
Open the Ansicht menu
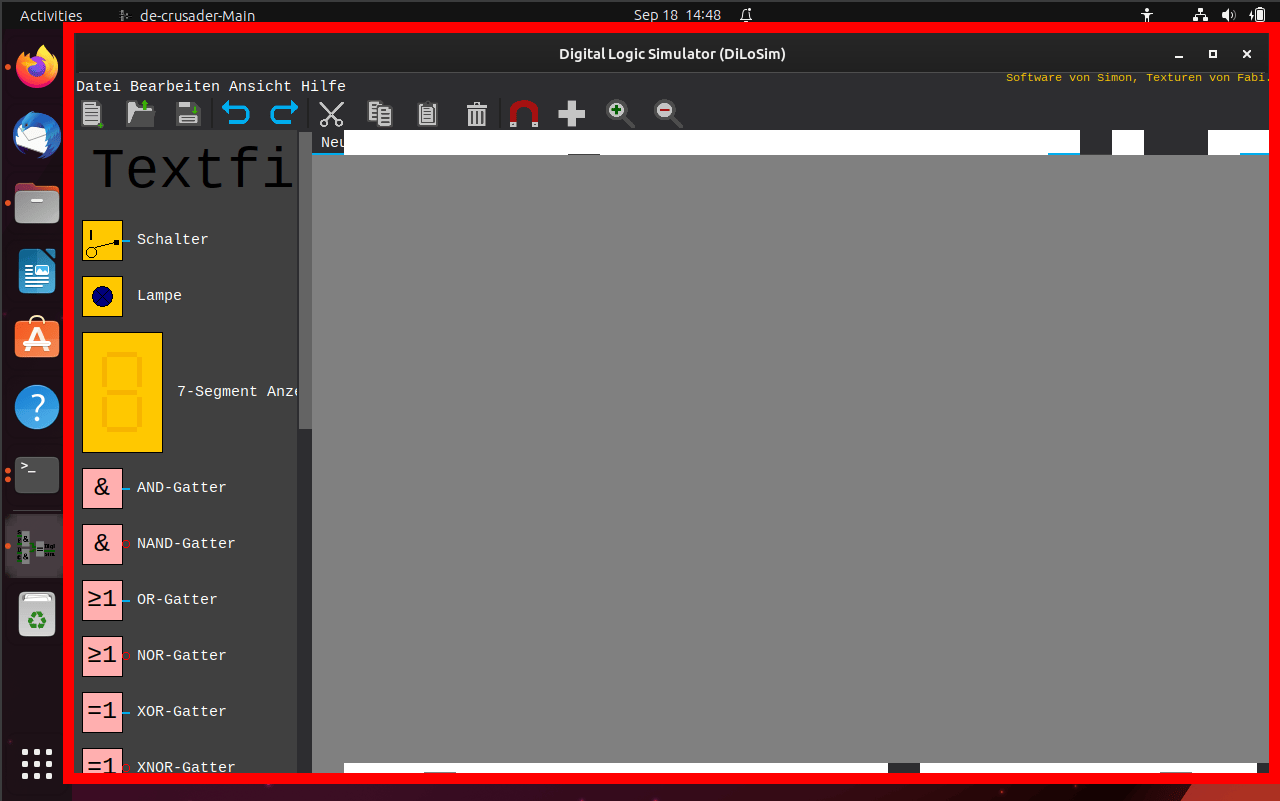pyautogui.click(x=260, y=87)
